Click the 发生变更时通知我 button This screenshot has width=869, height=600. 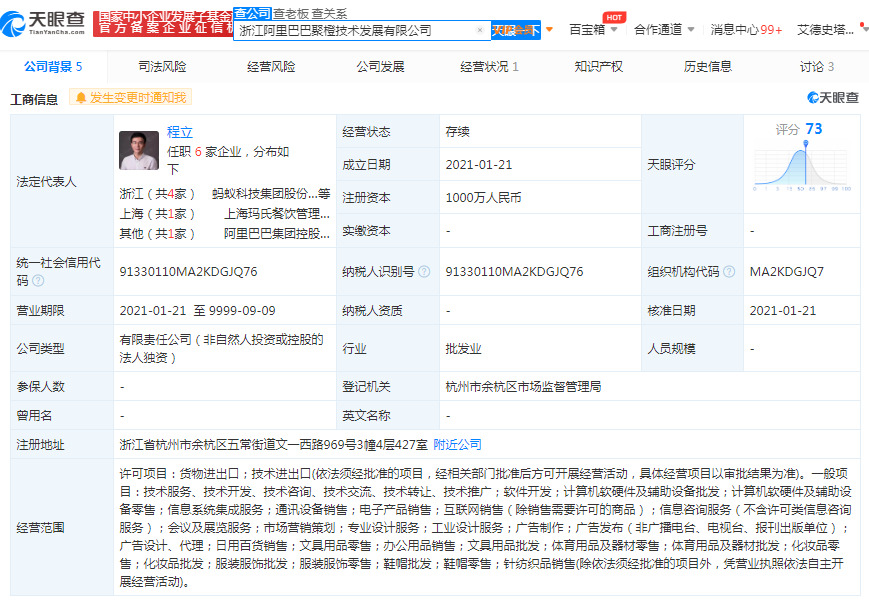(130, 98)
